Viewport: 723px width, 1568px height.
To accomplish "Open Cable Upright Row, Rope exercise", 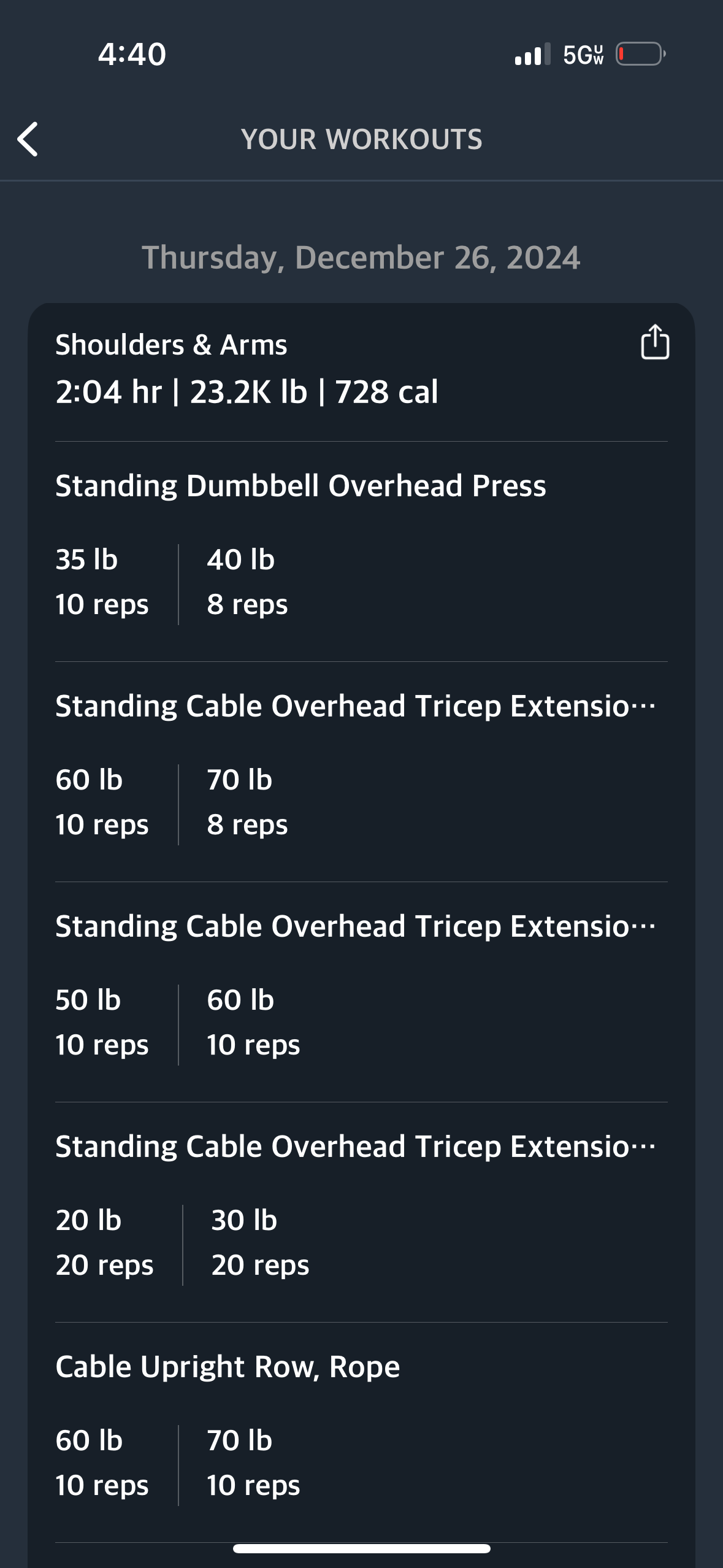I will (228, 1367).
